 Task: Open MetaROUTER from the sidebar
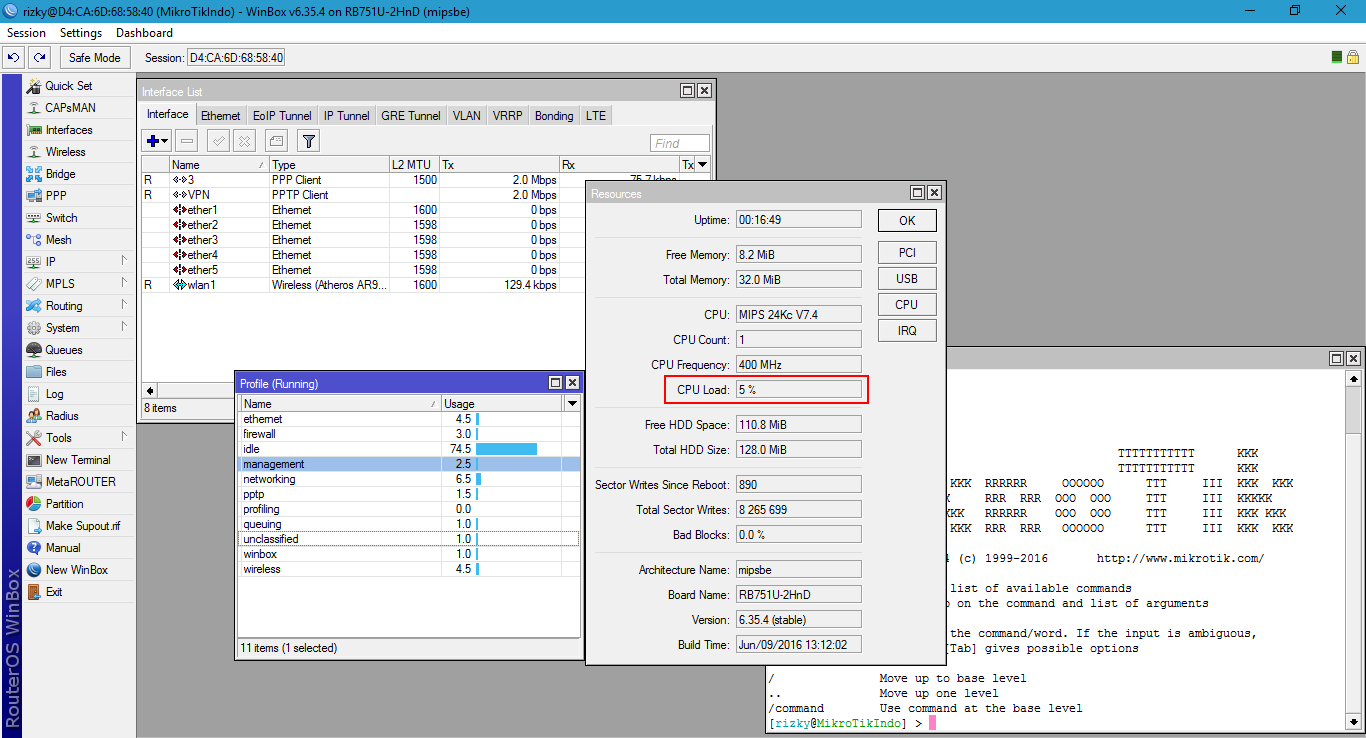80,482
